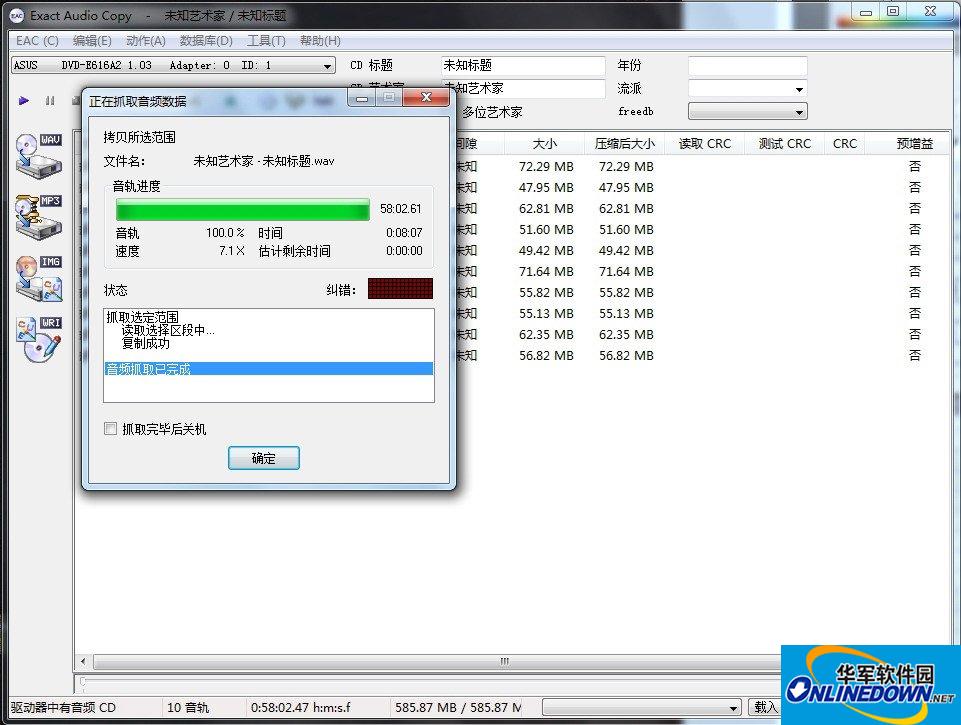The height and width of the screenshot is (725, 961).
Task: Click the 年份 year input field
Action: pos(747,66)
